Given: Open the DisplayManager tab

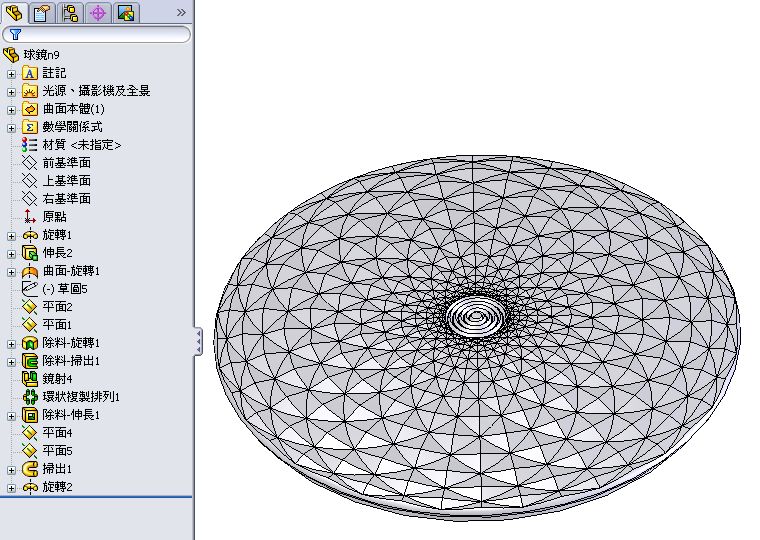Looking at the screenshot, I should point(127,13).
